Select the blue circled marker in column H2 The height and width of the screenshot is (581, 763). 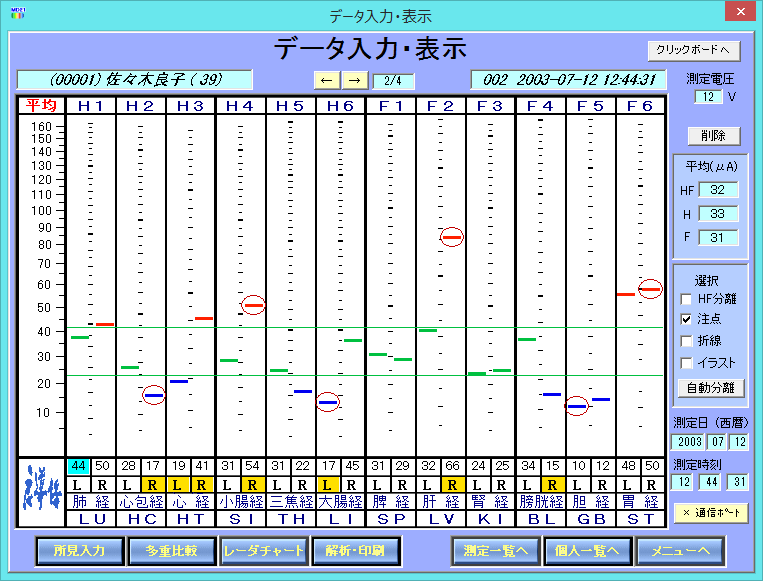pos(153,395)
